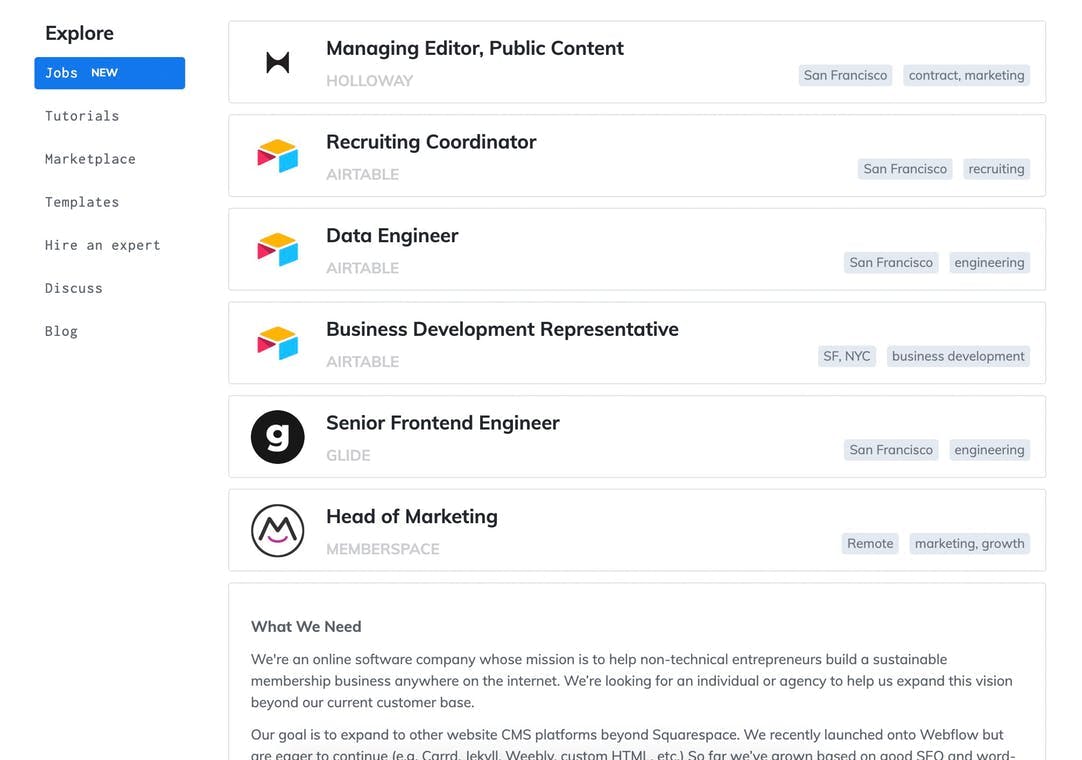1082x760 pixels.
Task: Click the Airtable logo beside Data Engineer
Action: 277,249
